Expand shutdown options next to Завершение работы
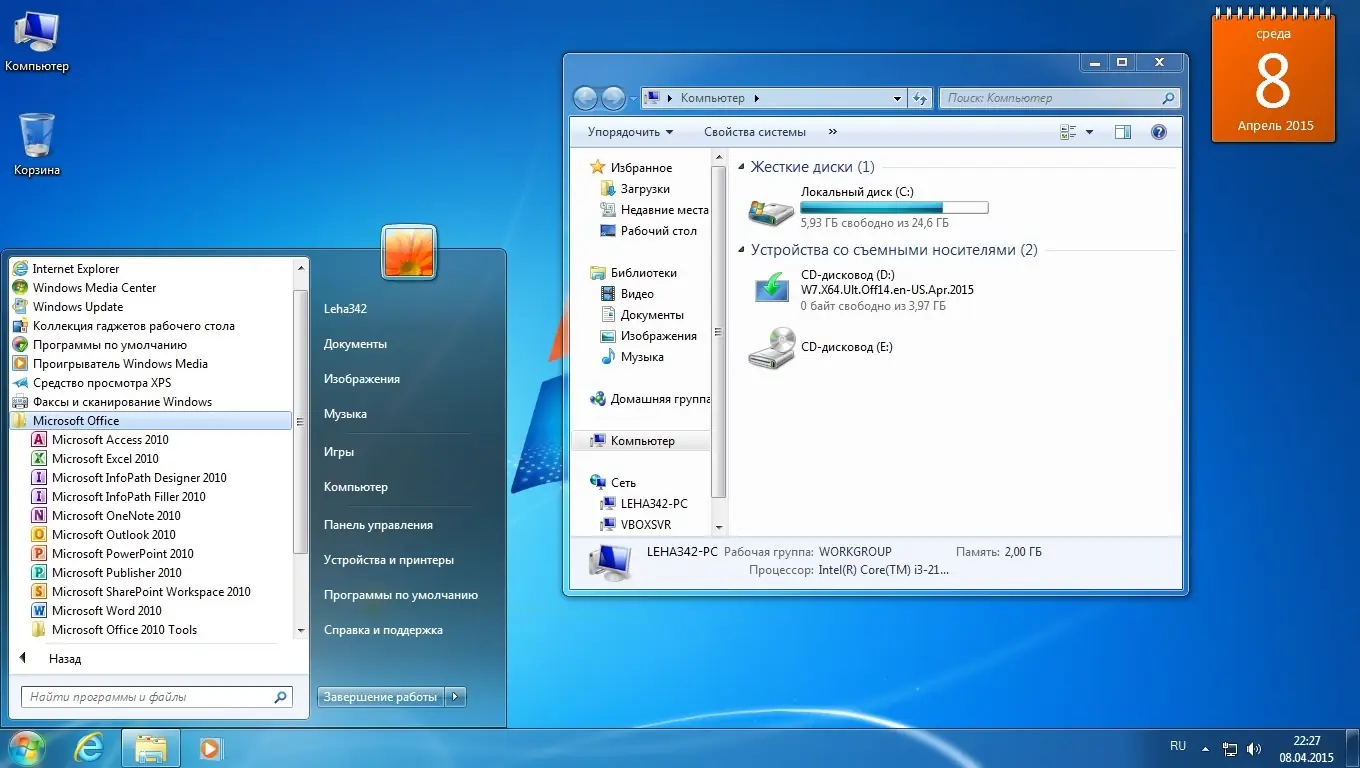 pos(456,696)
